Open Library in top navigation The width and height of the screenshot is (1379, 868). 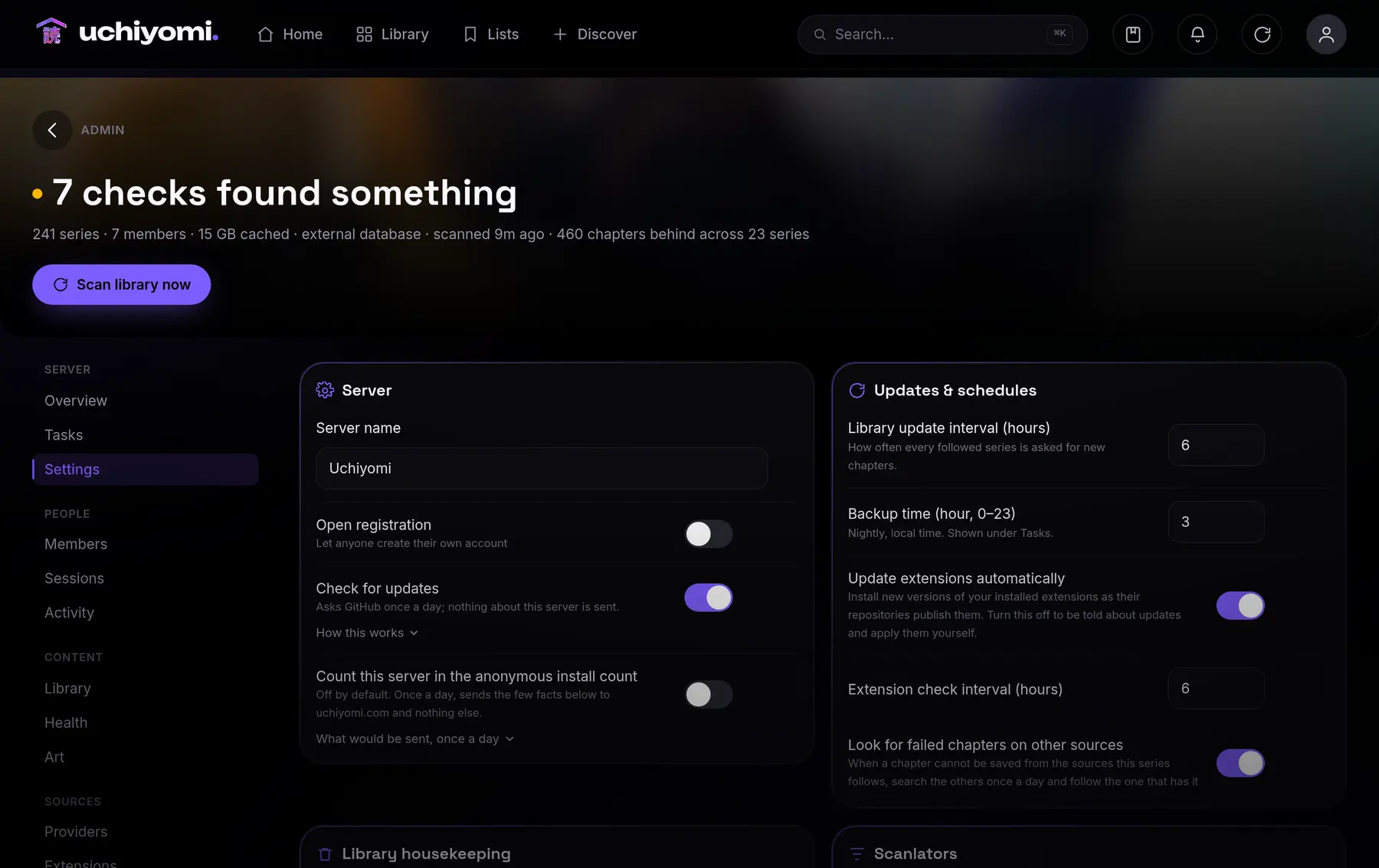click(x=392, y=34)
